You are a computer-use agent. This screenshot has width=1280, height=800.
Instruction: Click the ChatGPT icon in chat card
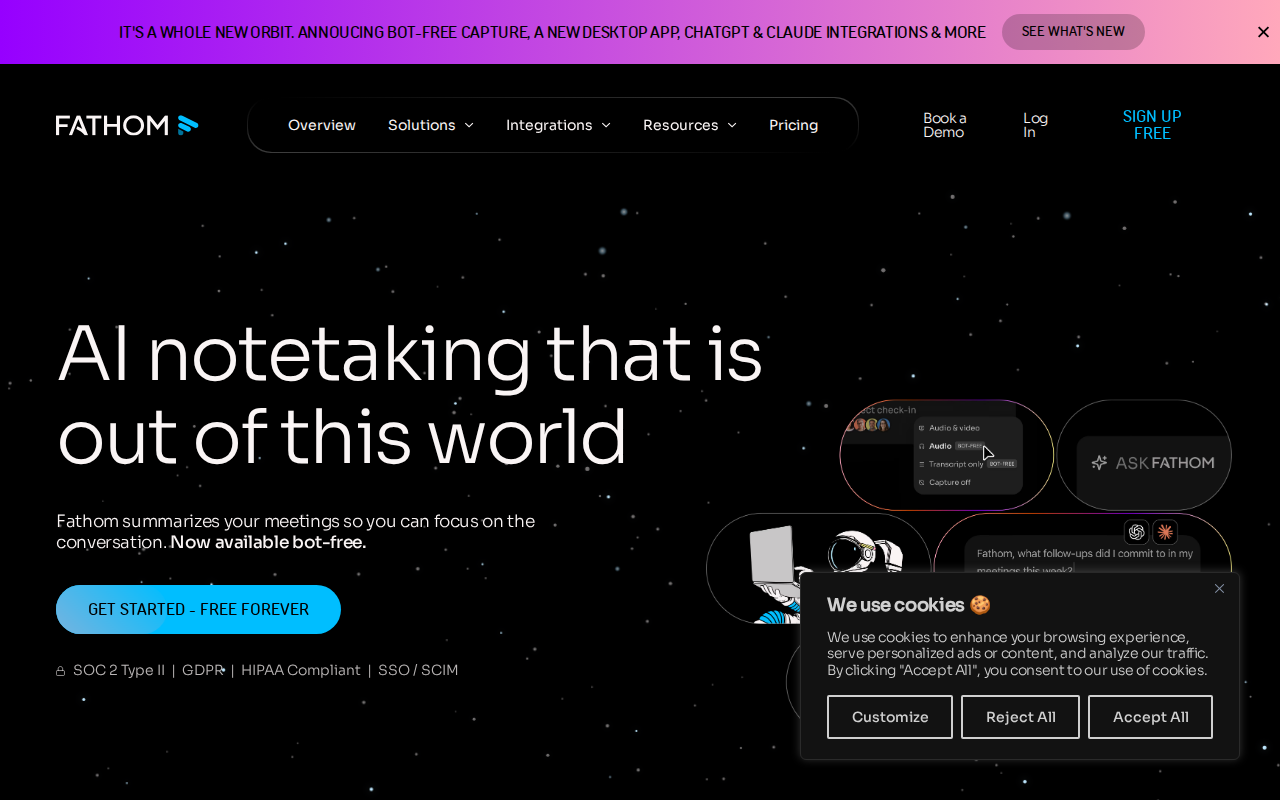tap(1137, 532)
